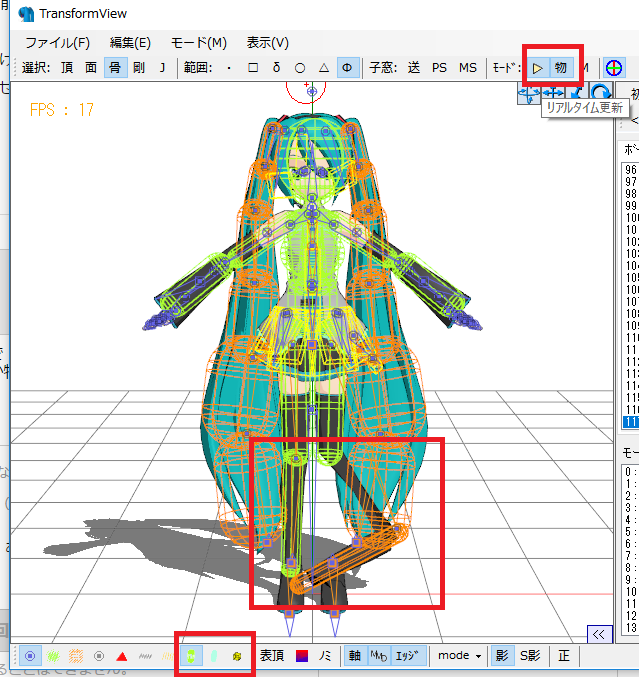Open the 送 sub-window

tap(414, 68)
